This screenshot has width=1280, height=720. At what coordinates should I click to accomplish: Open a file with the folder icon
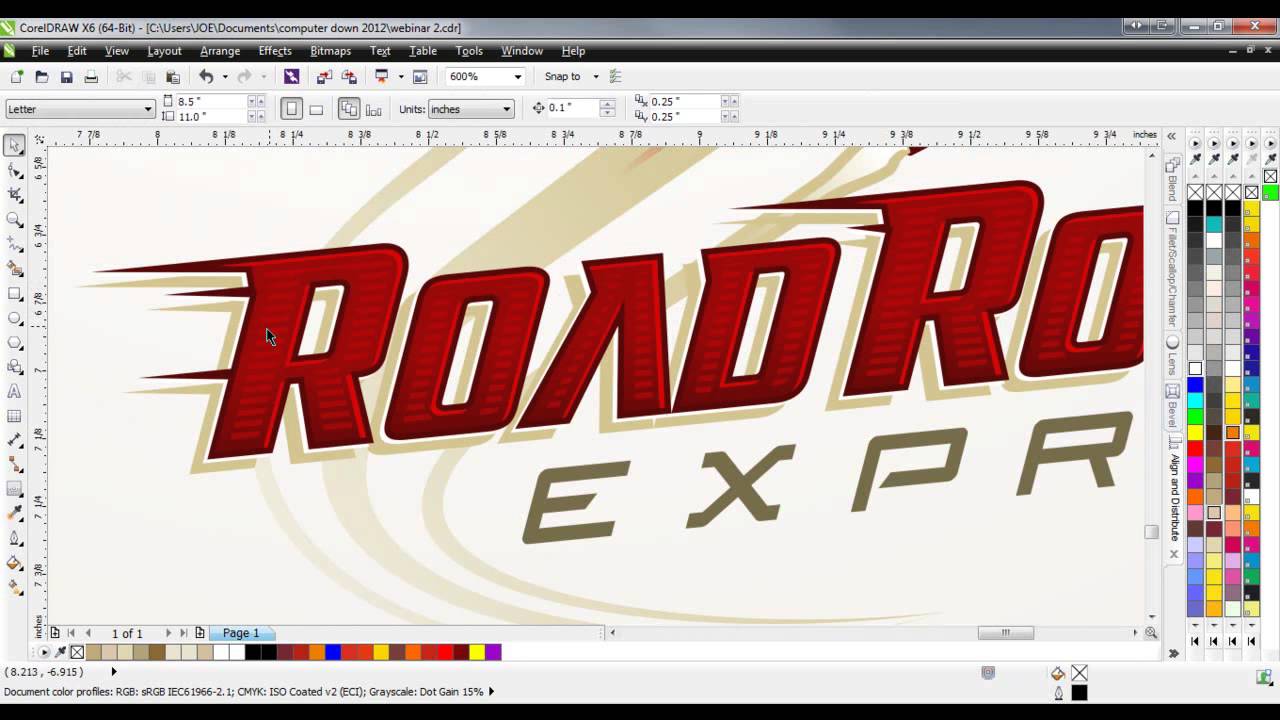[41, 76]
